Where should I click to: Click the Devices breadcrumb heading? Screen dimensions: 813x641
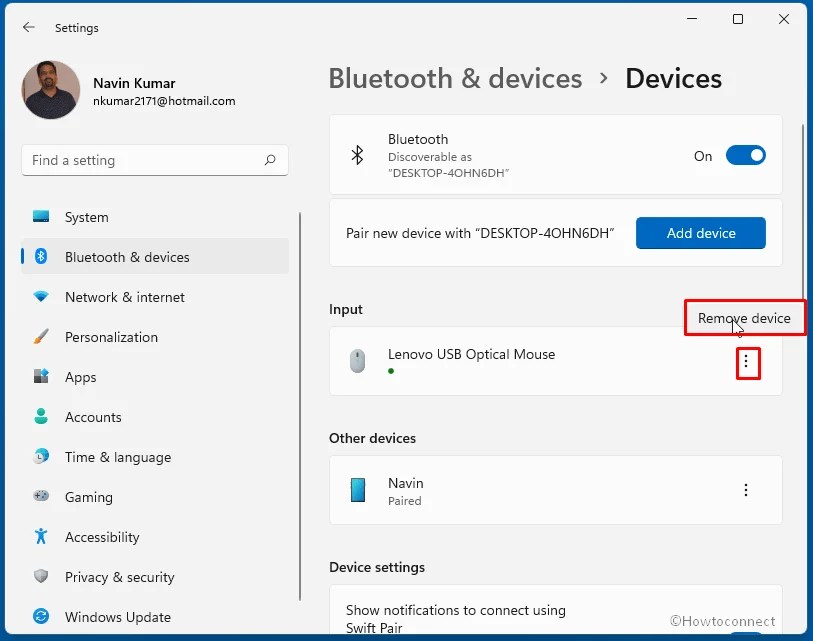pos(674,78)
